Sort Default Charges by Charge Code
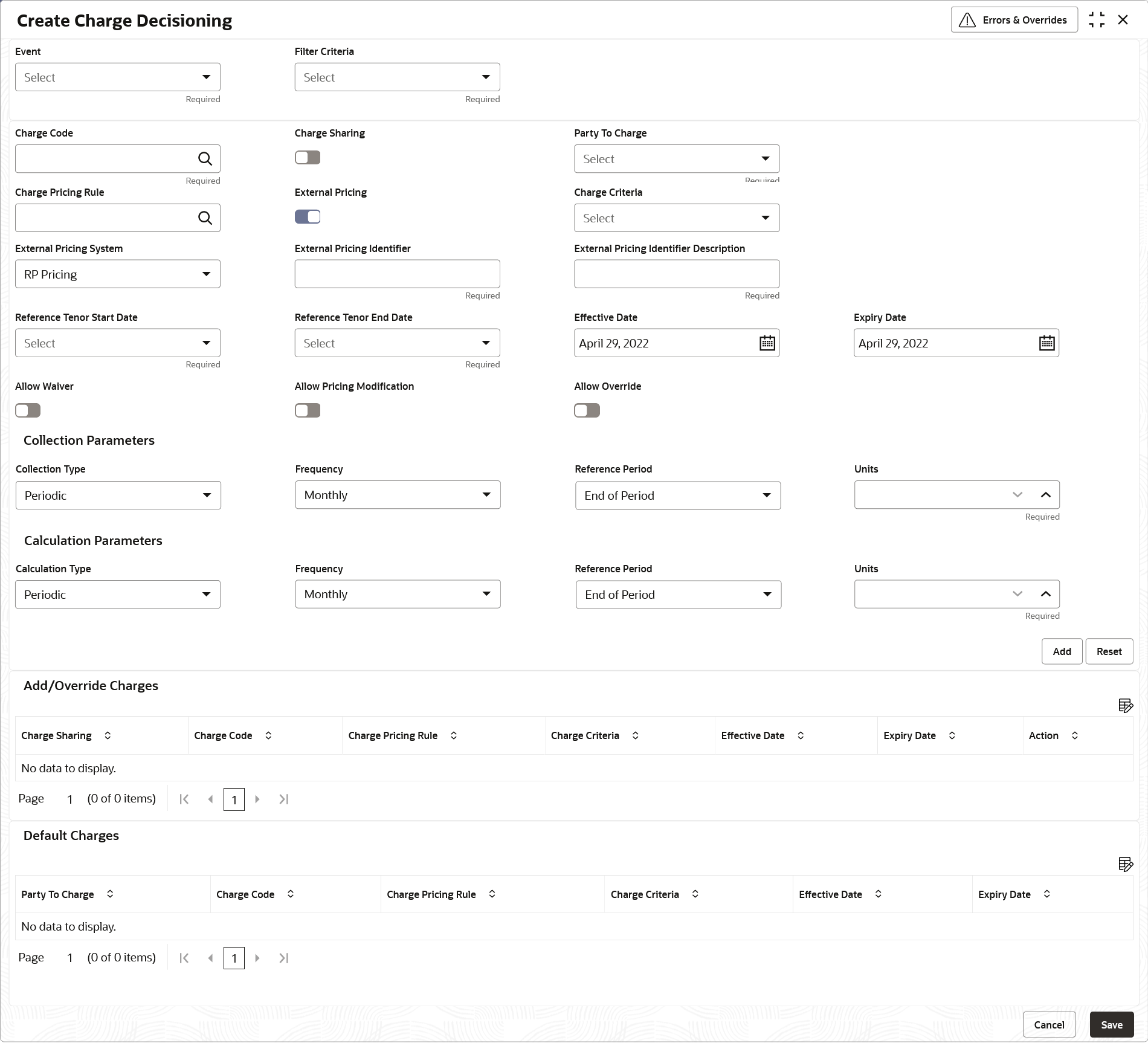 (291, 894)
